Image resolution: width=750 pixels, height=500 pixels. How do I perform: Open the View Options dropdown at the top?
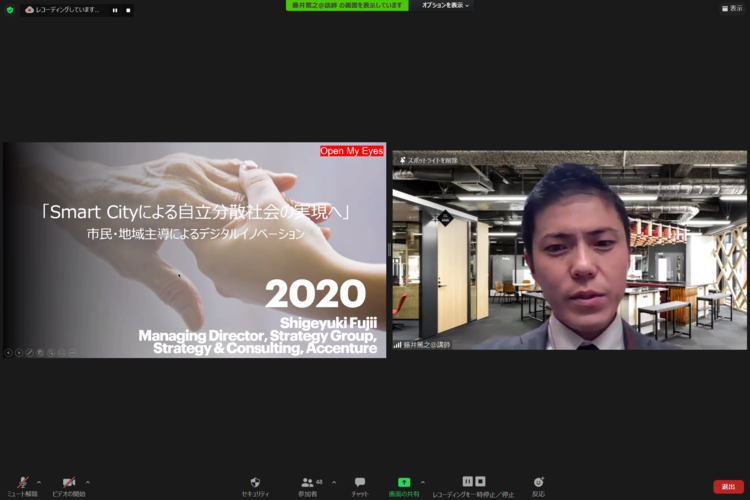pyautogui.click(x=445, y=5)
